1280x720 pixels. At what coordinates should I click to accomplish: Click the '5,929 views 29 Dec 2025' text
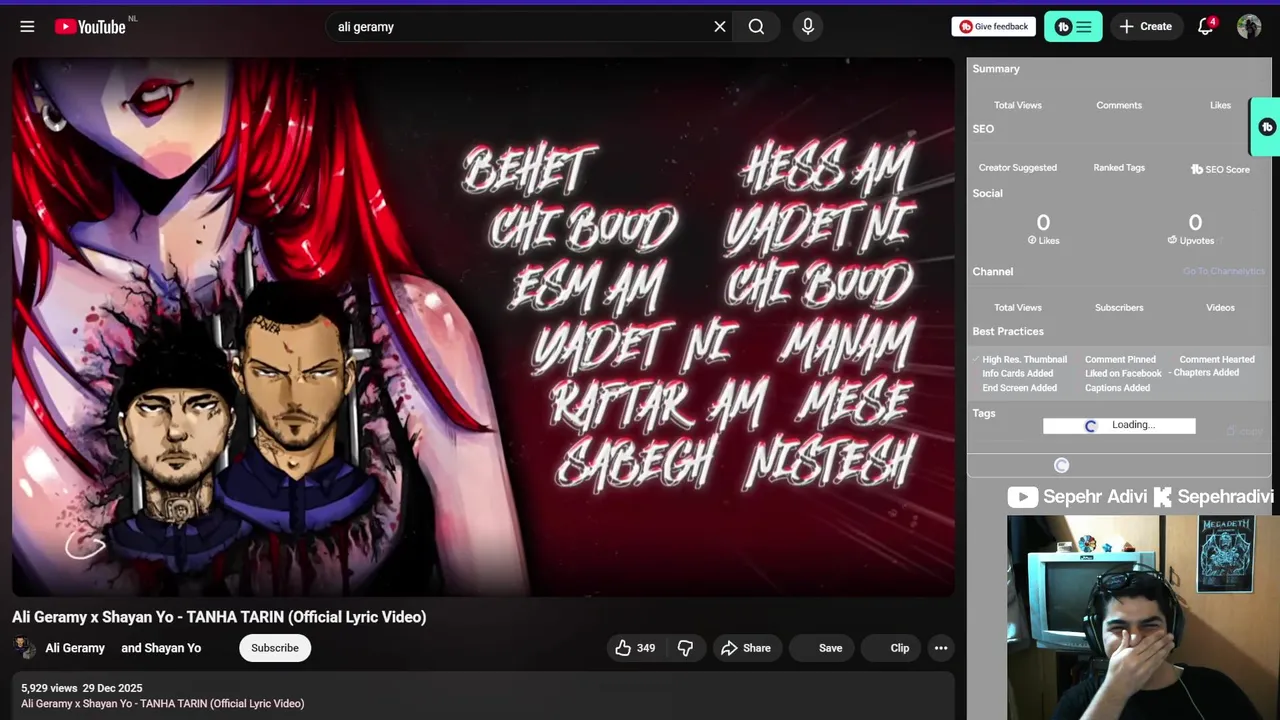tap(82, 688)
